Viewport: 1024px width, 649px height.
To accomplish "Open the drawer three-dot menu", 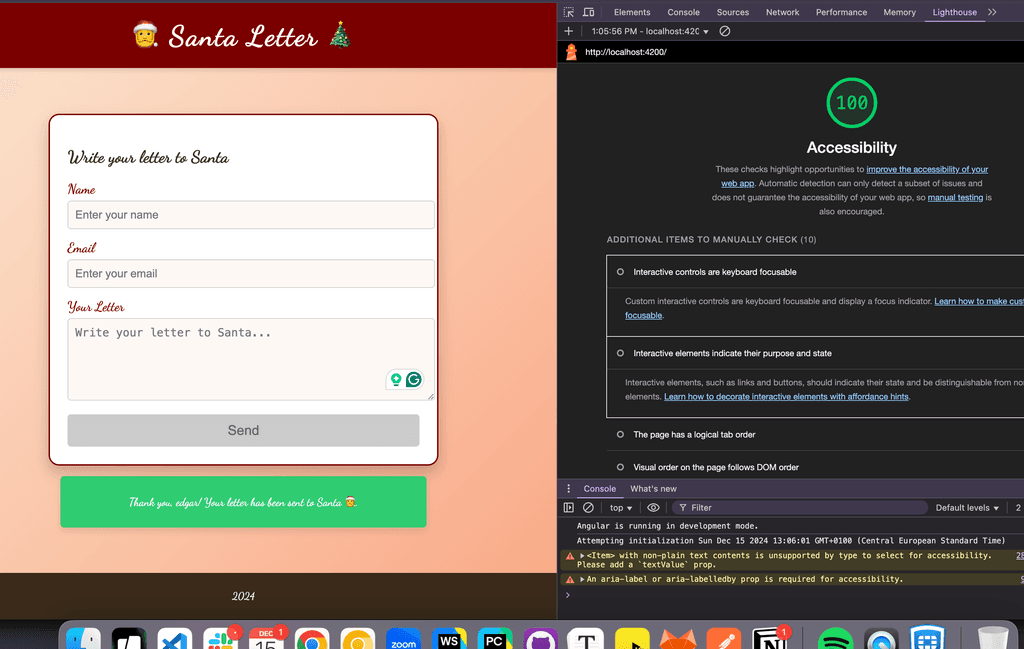I will pos(569,489).
